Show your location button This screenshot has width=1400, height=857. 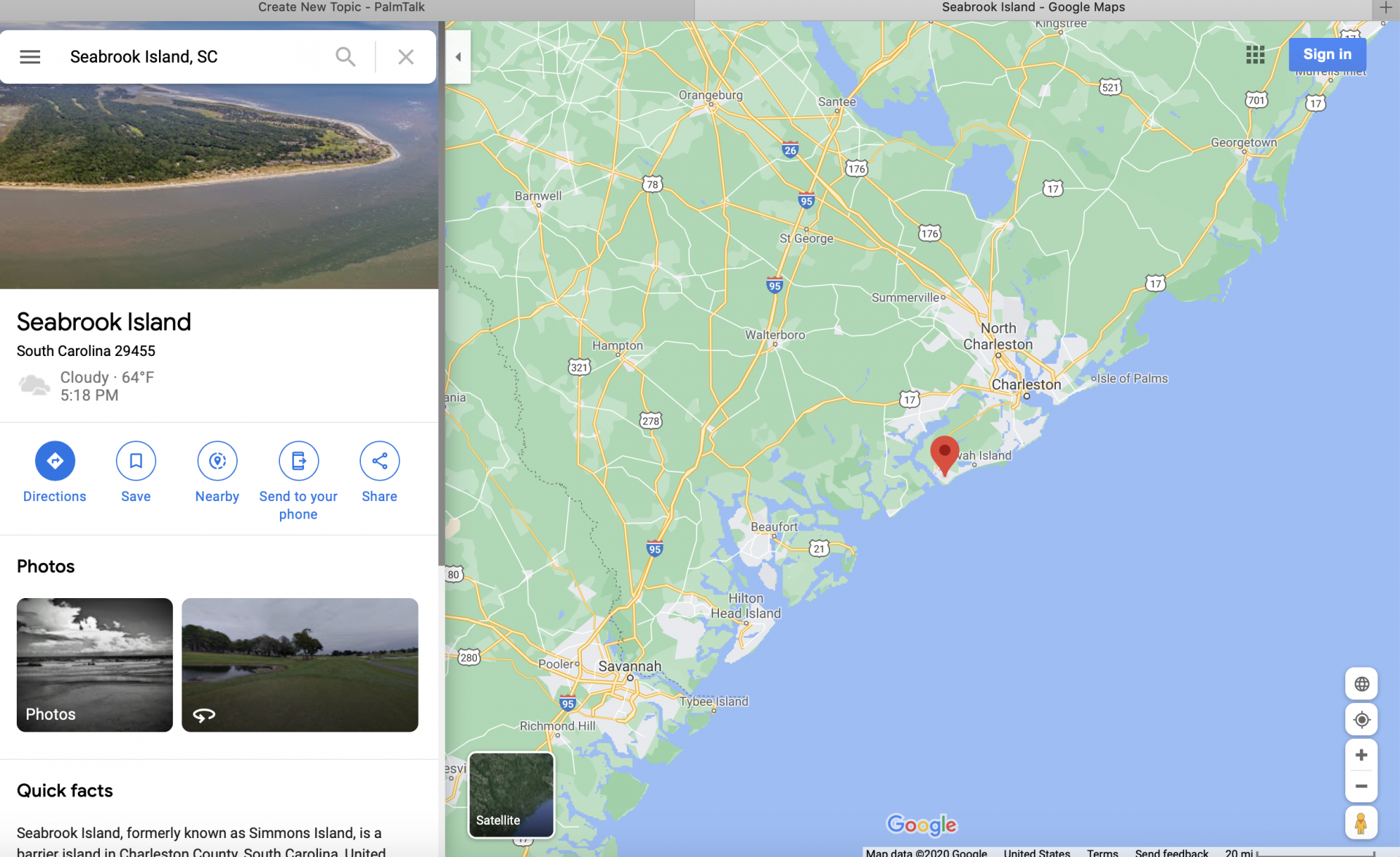[x=1361, y=720]
